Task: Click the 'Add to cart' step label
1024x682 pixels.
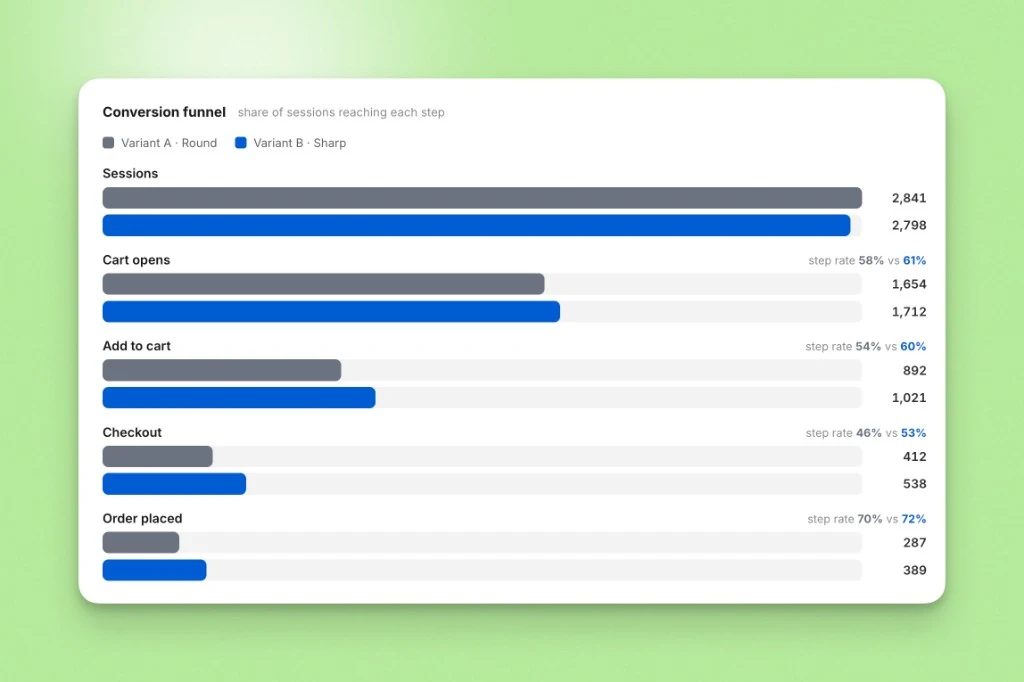Action: tap(136, 346)
